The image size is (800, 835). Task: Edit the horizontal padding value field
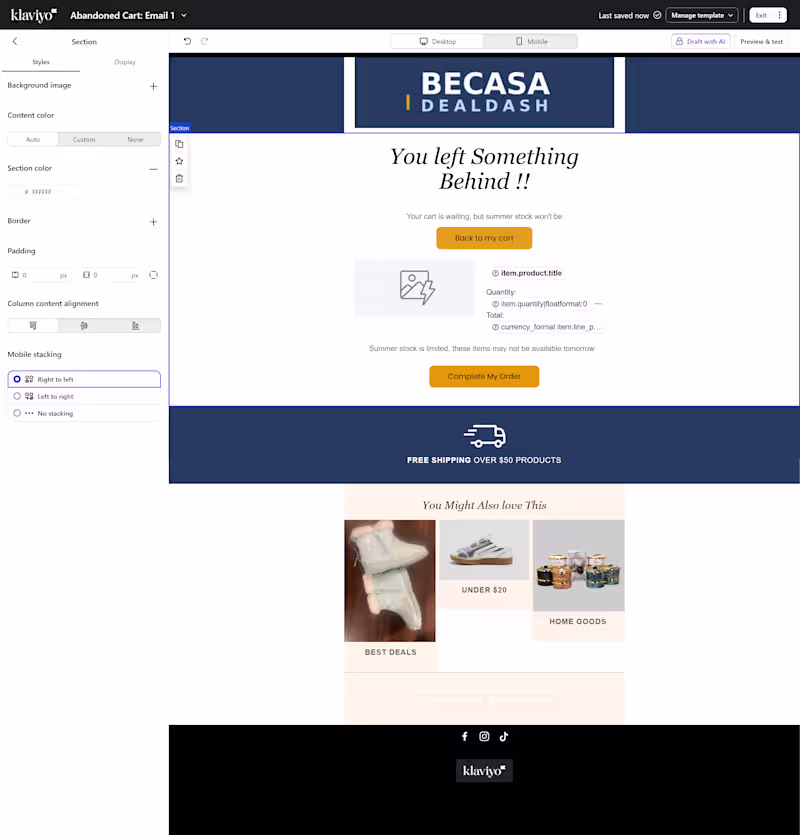click(x=113, y=275)
